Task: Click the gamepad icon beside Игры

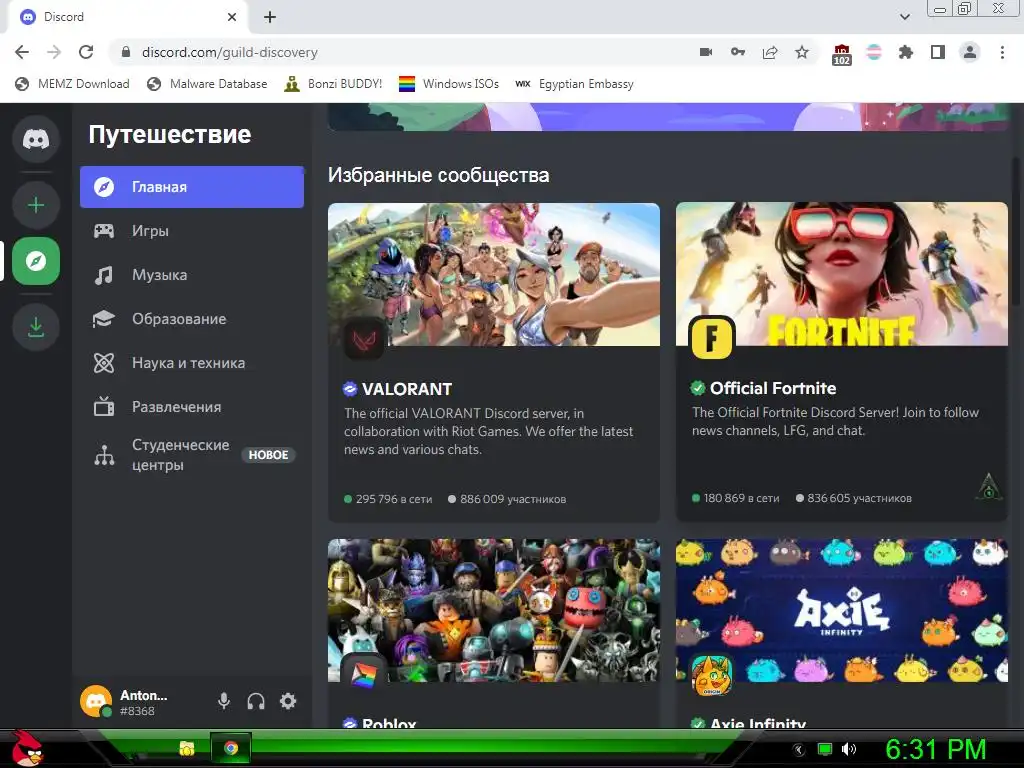Action: 104,231
